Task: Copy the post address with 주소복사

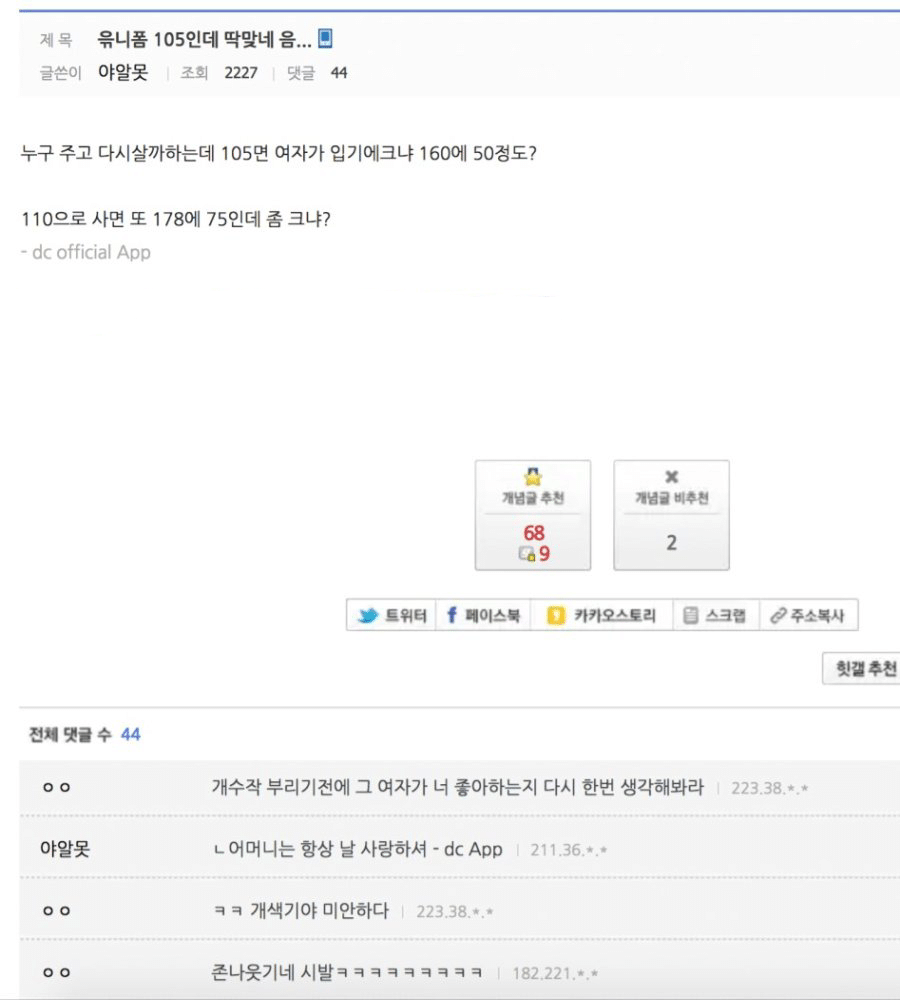Action: (x=808, y=615)
